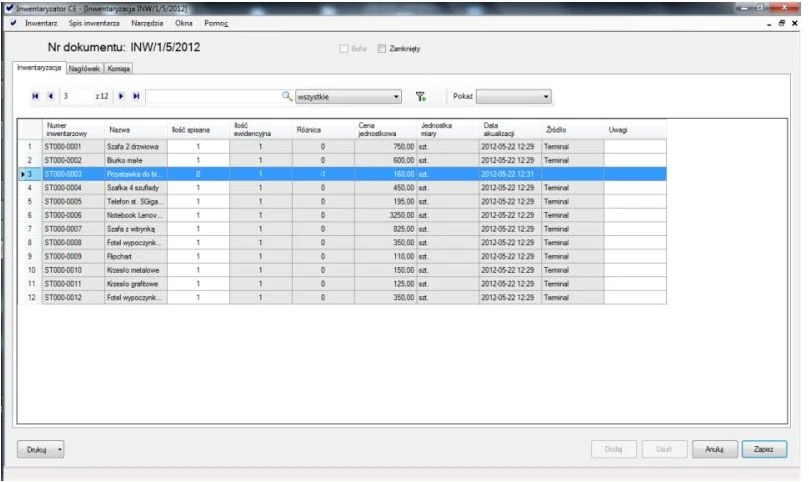Go to next record arrow
This screenshot has height=482, width=809.
121,96
